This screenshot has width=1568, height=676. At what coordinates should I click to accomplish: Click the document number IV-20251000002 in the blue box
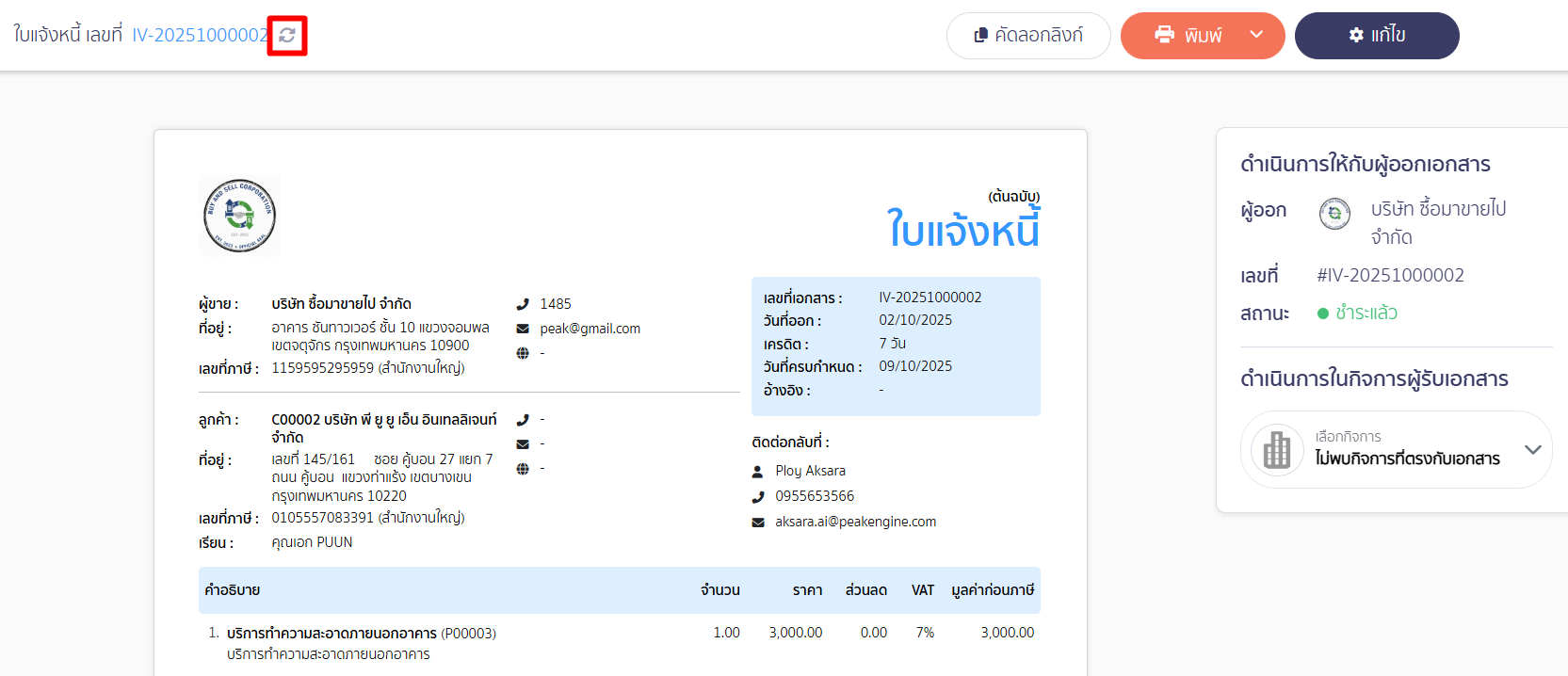930,298
